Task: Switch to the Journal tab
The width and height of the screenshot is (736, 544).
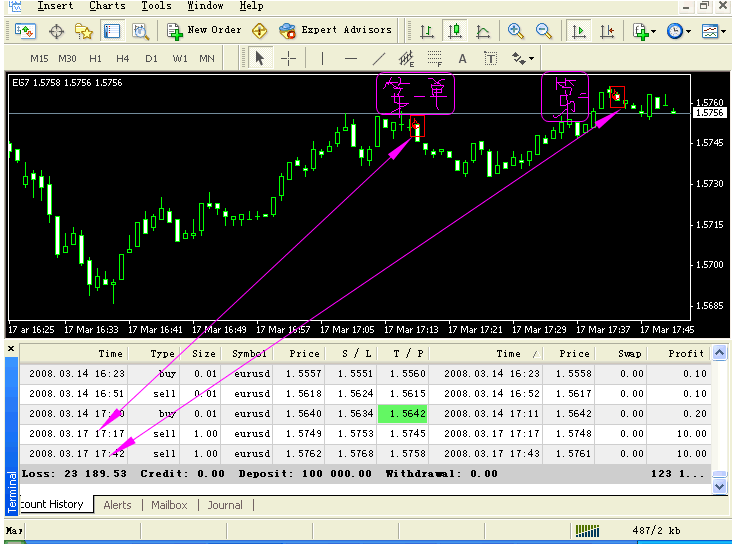Action: click(x=225, y=505)
